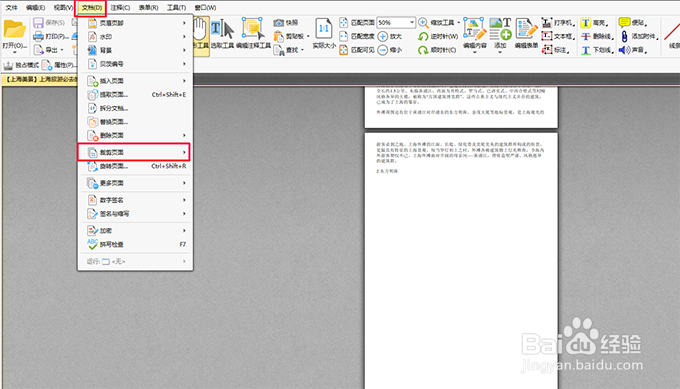This screenshot has height=389, width=680.
Task: Click the Snapshot (快照) camera icon
Action: tap(278, 23)
